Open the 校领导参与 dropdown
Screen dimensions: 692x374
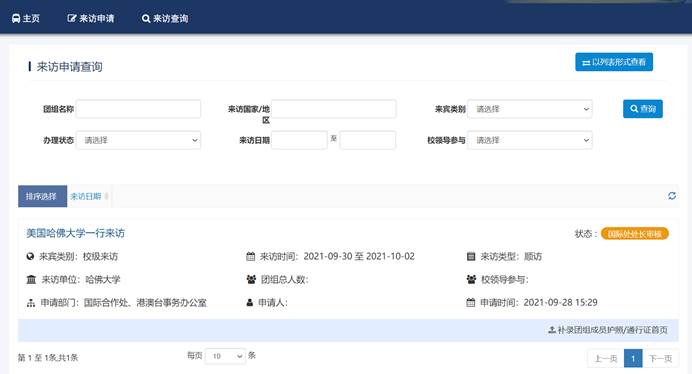click(x=530, y=140)
